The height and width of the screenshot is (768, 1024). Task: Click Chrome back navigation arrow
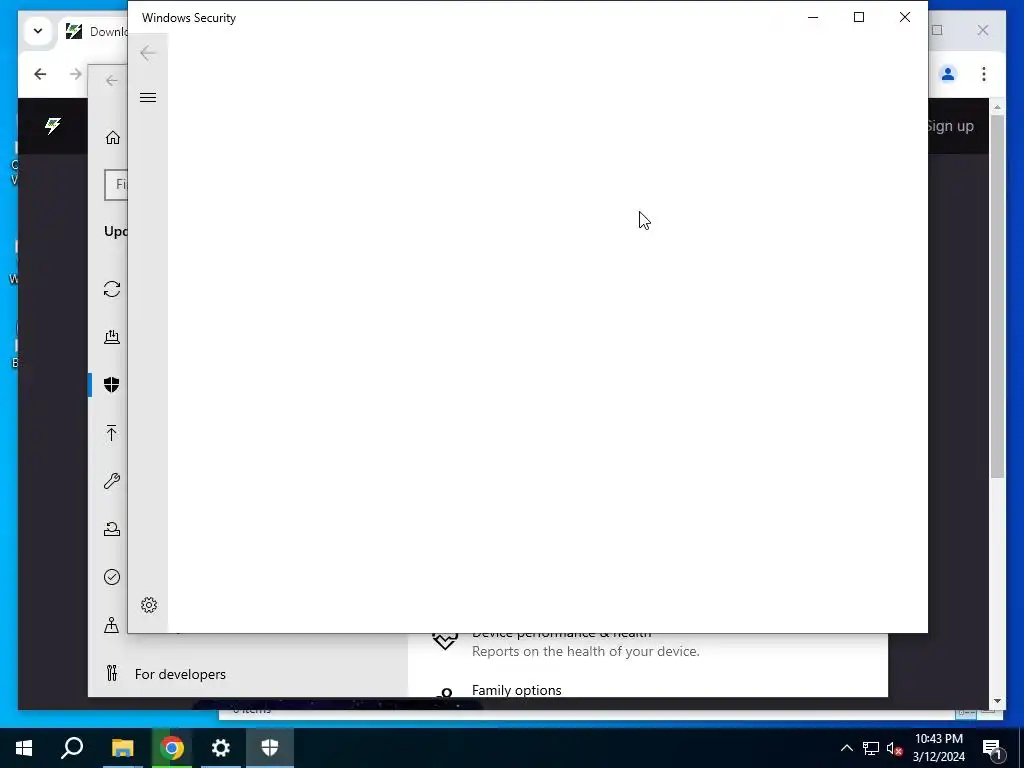pyautogui.click(x=40, y=74)
